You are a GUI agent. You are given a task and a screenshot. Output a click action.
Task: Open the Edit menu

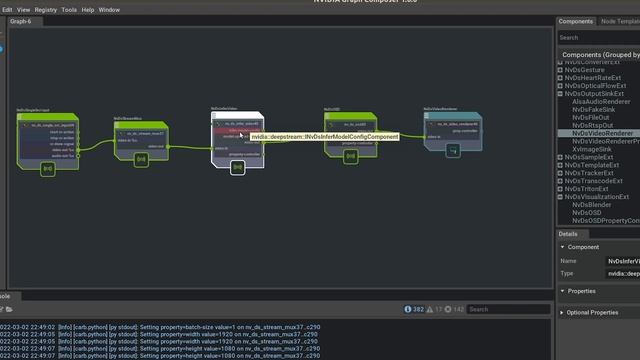(x=7, y=10)
